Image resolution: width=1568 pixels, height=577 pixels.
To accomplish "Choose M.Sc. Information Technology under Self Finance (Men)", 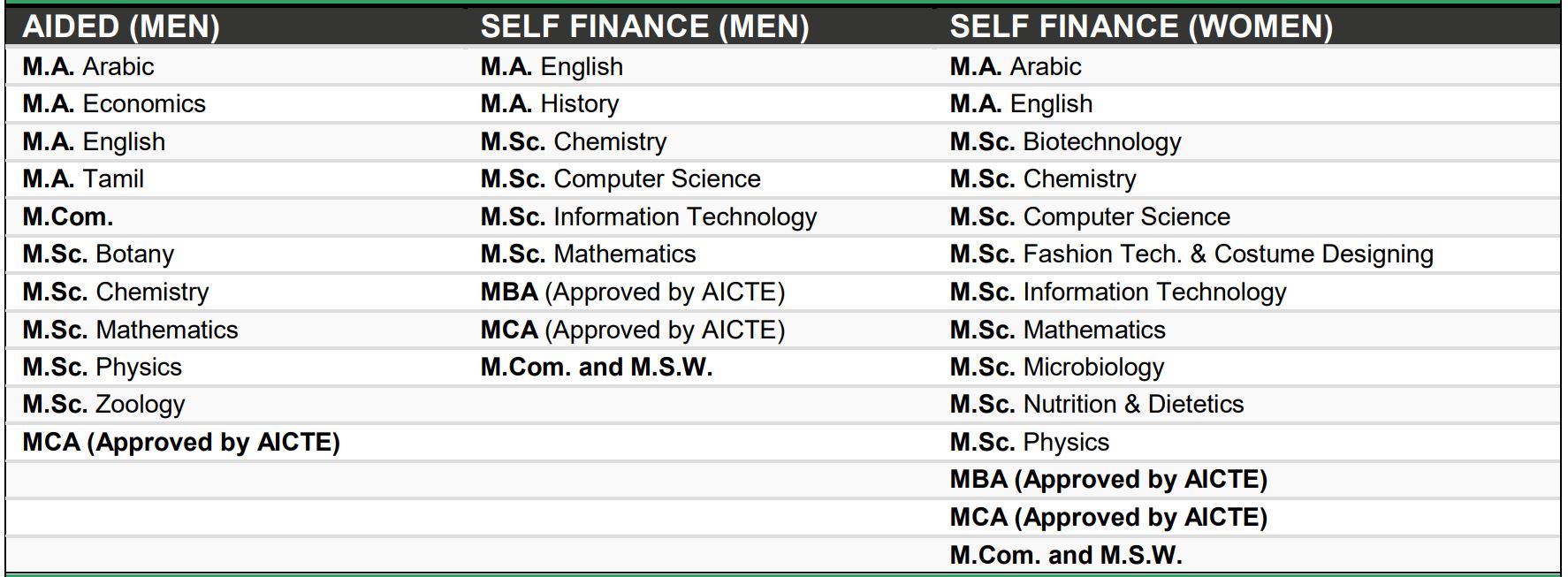I will 649,216.
